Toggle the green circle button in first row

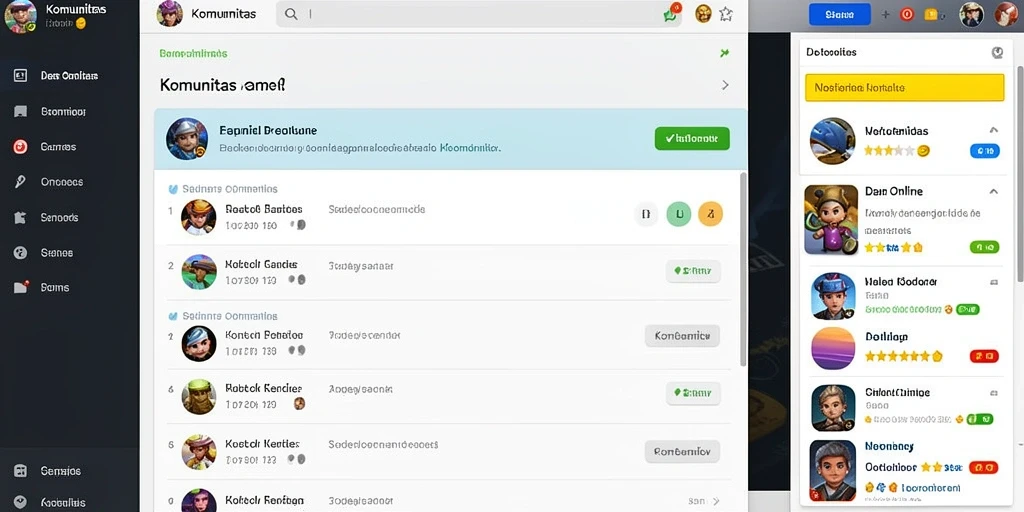tap(679, 214)
